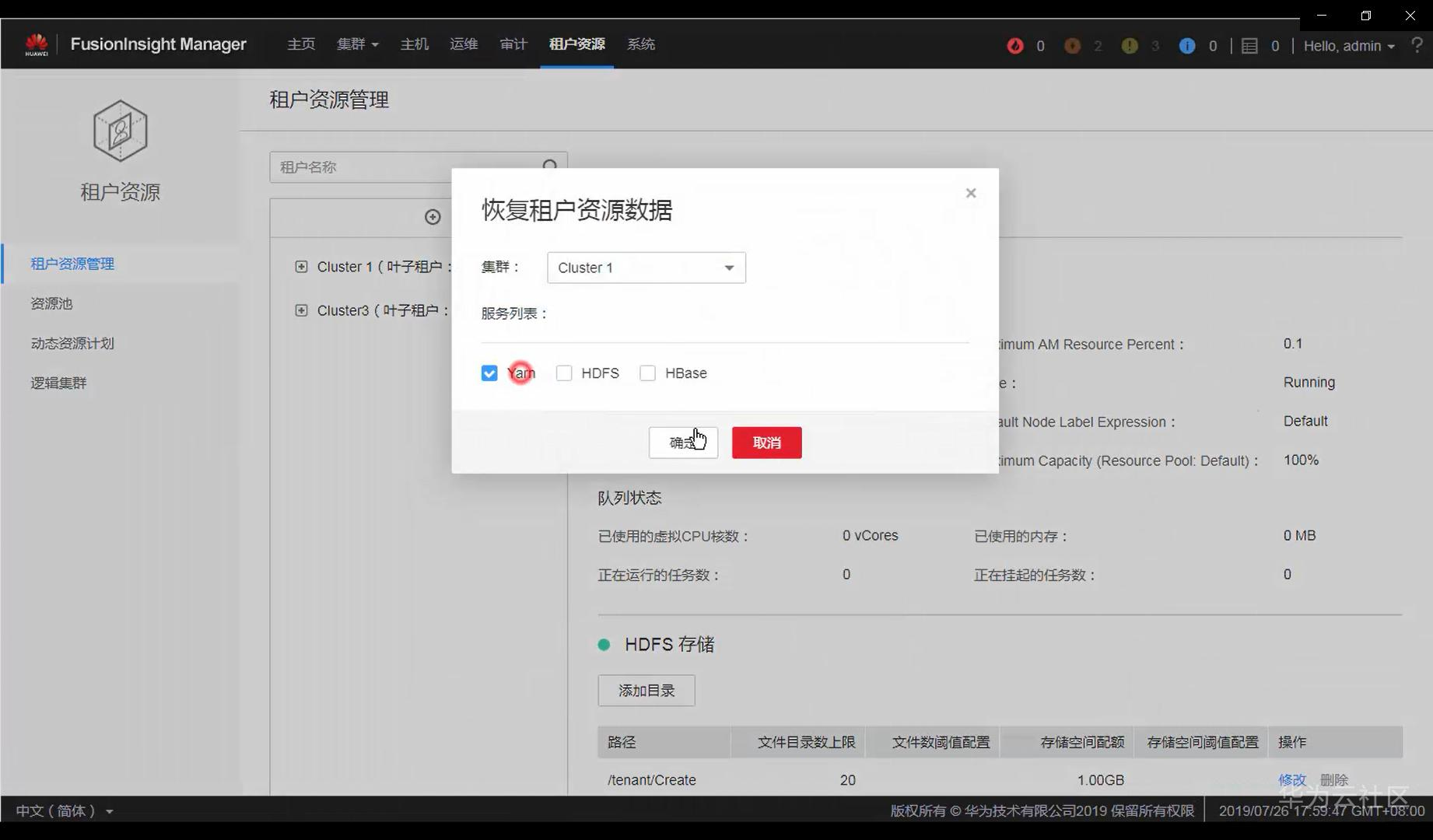Open 逻辑集群 in sidebar
The image size is (1433, 840).
pyautogui.click(x=58, y=383)
